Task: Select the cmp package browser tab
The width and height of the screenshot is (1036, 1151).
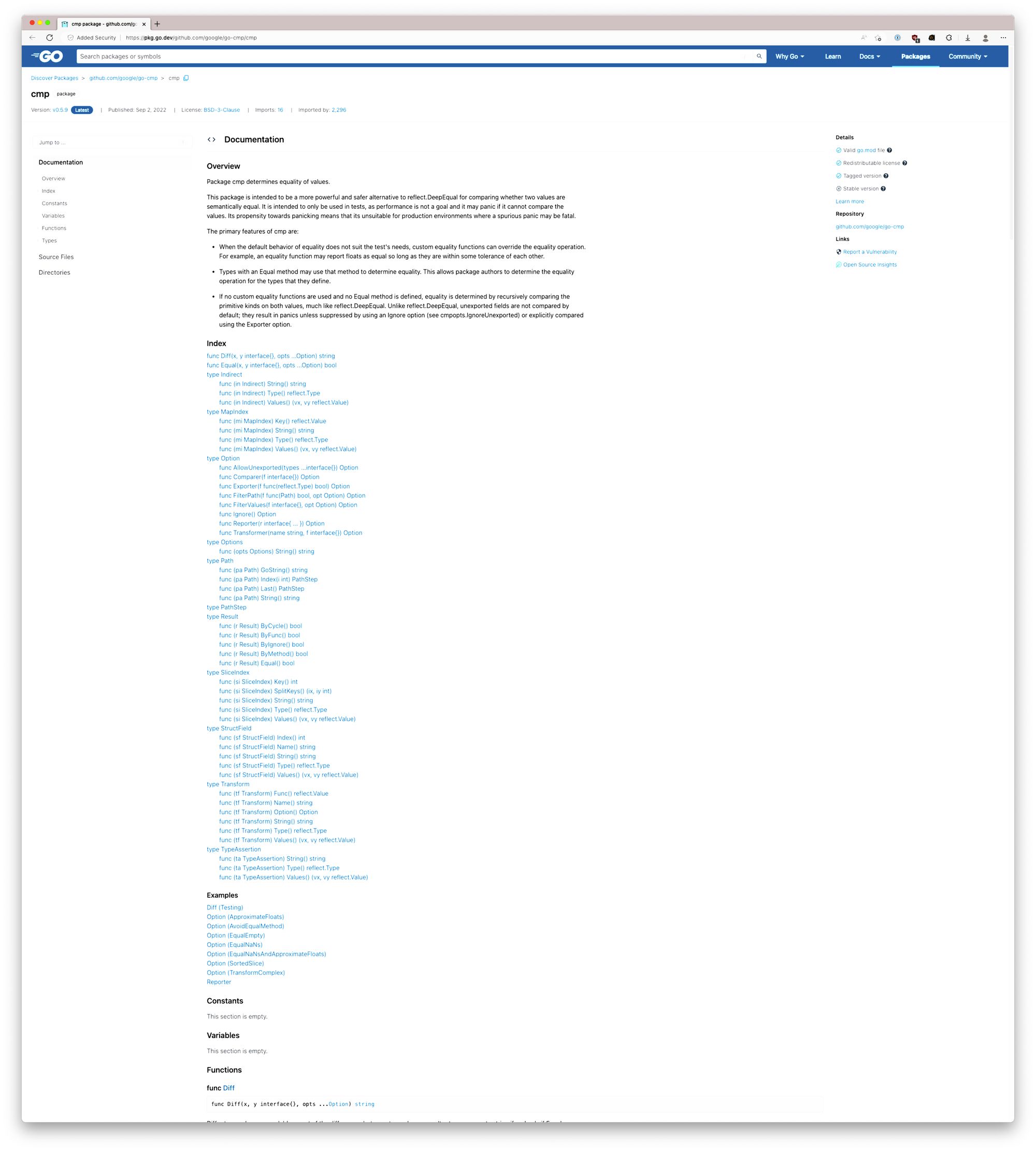Action: point(104,24)
